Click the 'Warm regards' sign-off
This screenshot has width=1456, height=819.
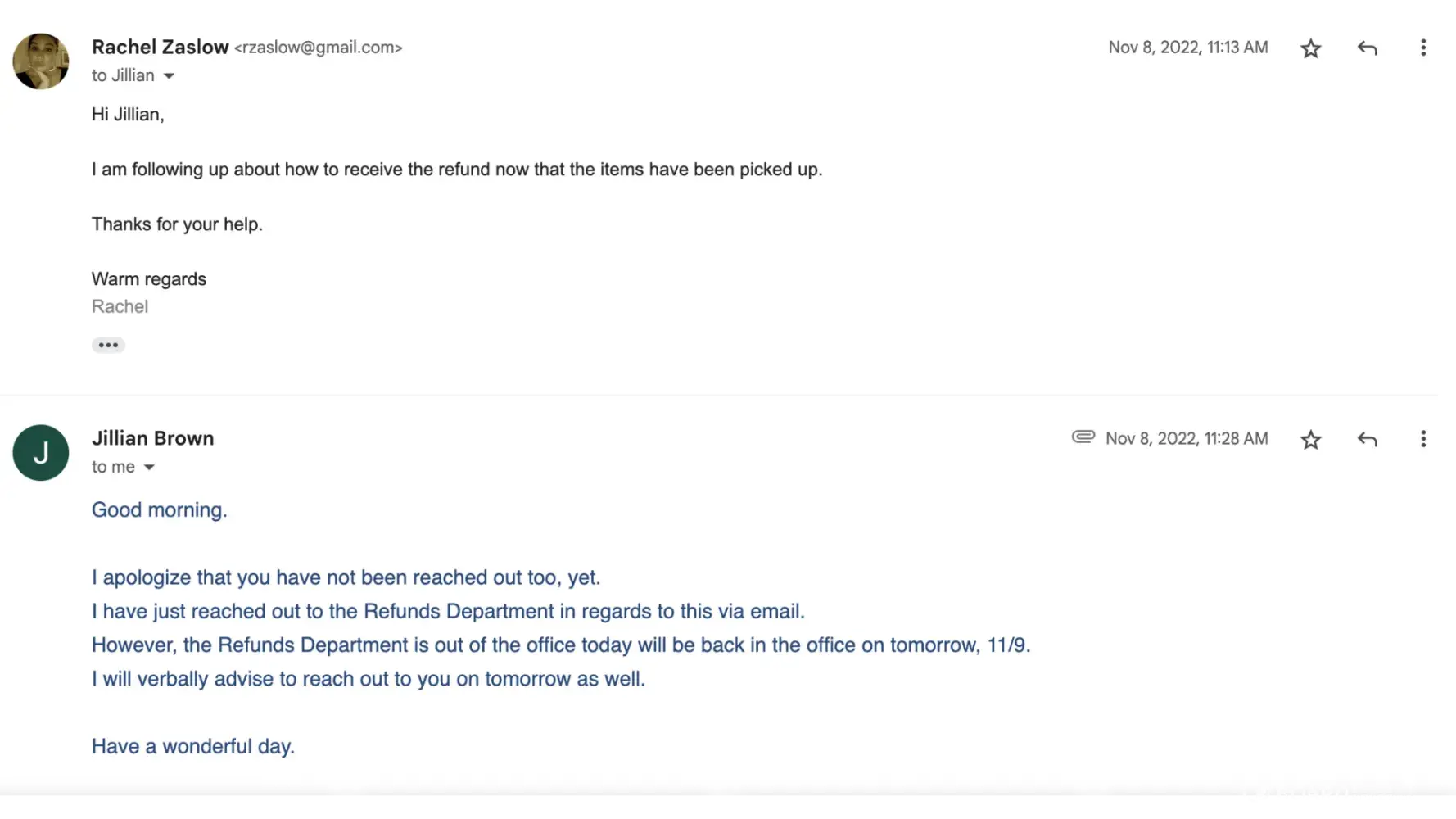(149, 279)
